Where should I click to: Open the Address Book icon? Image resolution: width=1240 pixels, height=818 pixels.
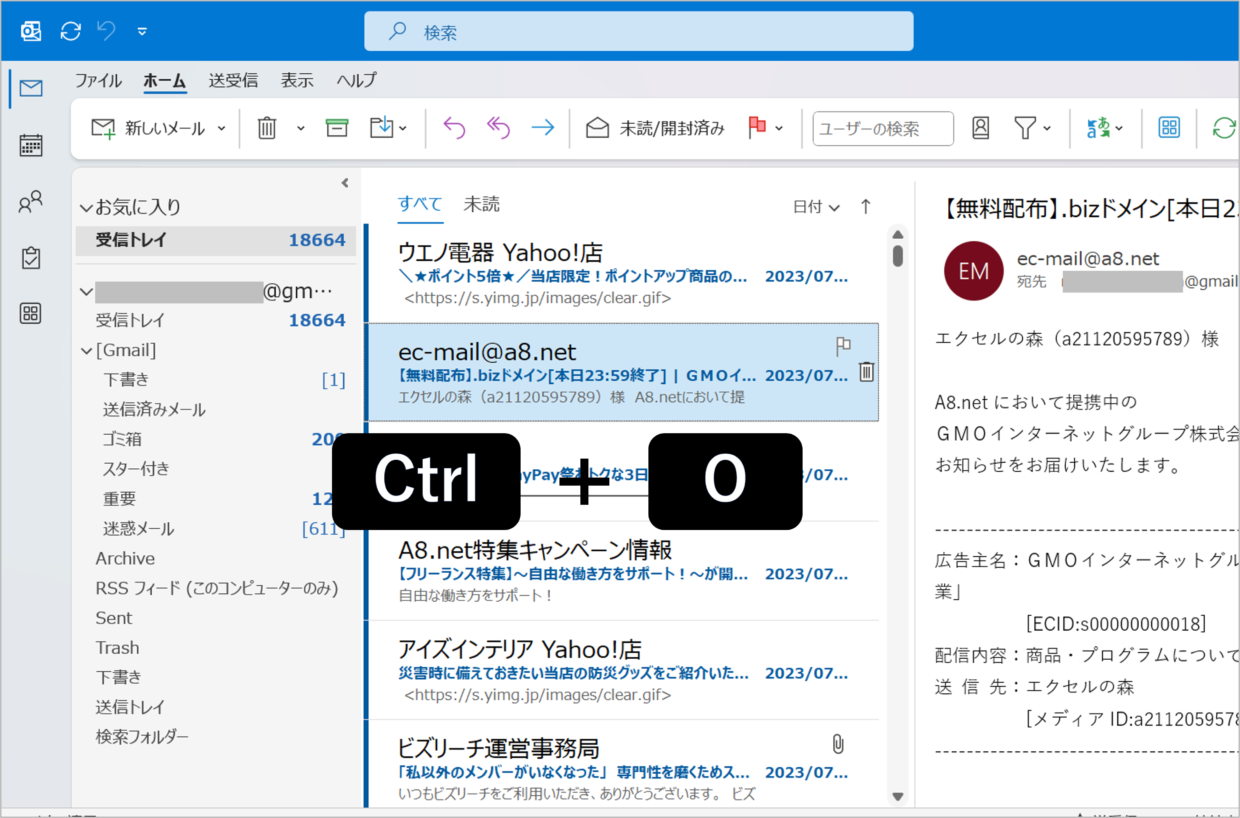pos(981,128)
